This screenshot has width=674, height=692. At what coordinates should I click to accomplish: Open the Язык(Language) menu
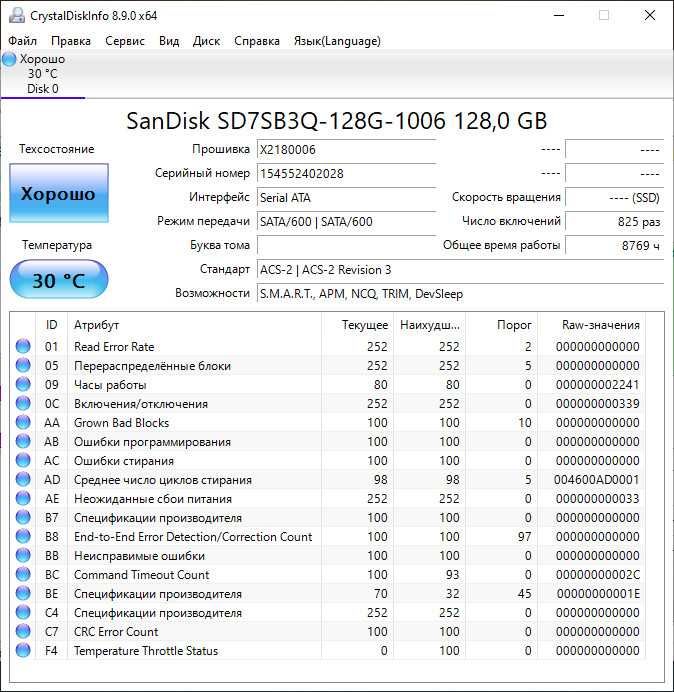click(x=337, y=41)
